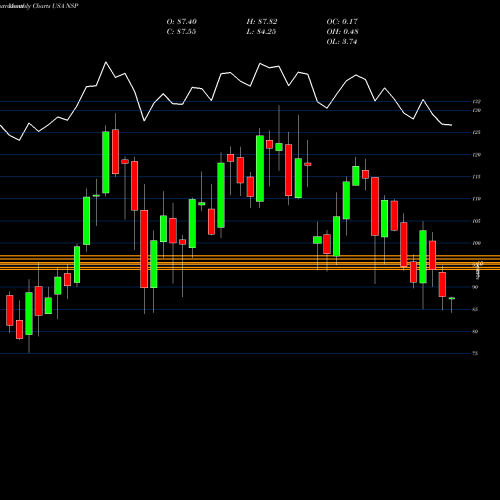This screenshot has height=500, width=500.
Task: Click the 105 price axis label
Action: point(477,221)
